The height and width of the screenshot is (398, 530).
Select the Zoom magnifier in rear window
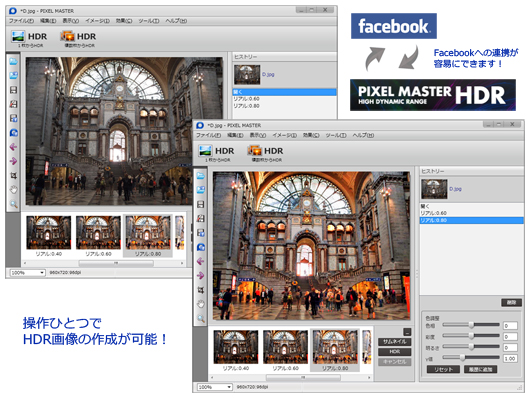(x=14, y=204)
